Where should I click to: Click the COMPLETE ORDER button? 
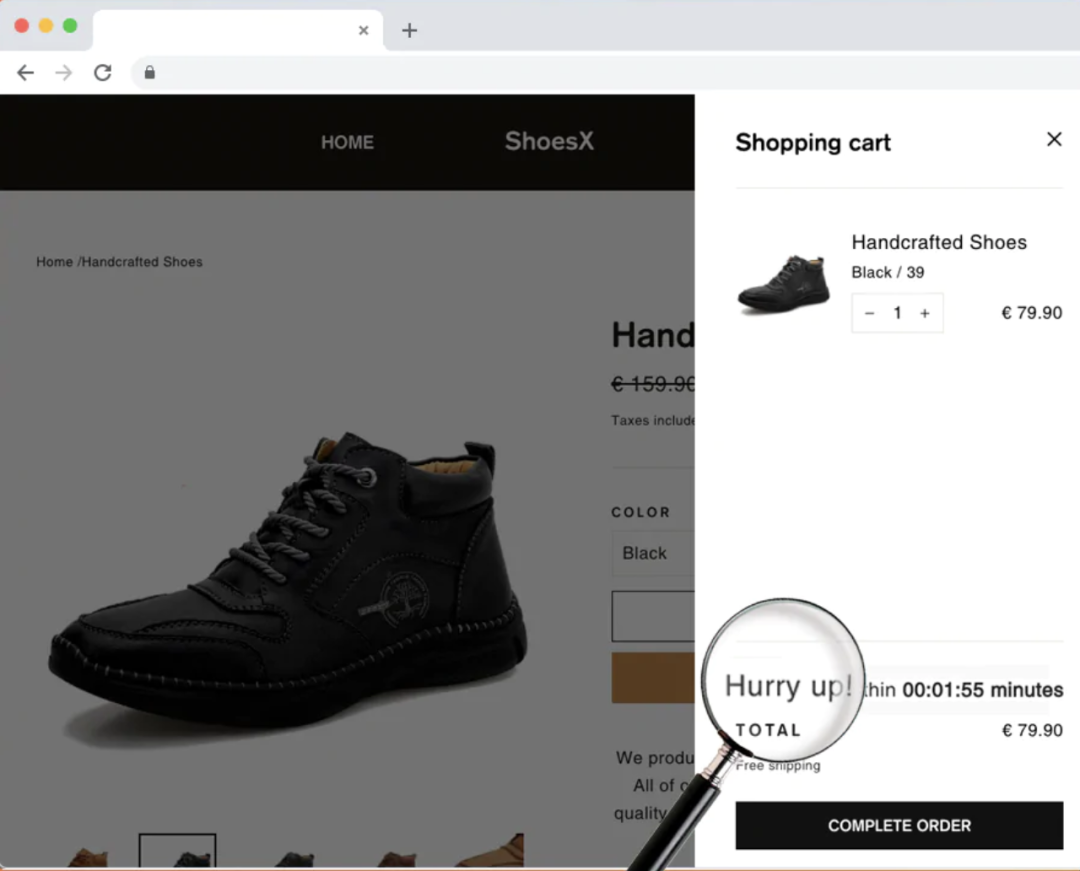tap(899, 825)
